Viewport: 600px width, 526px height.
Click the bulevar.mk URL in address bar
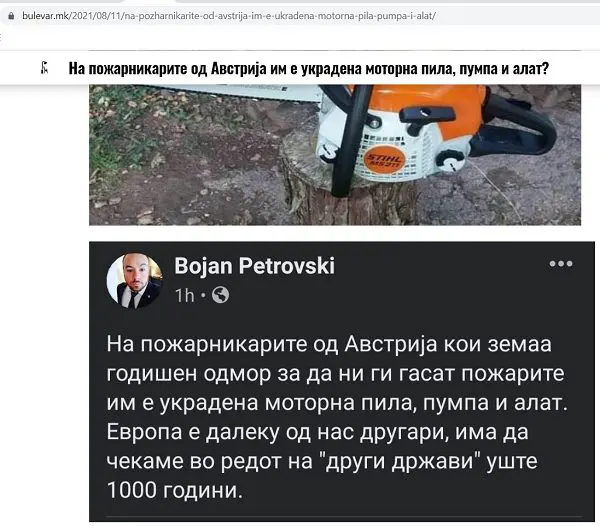(x=229, y=16)
